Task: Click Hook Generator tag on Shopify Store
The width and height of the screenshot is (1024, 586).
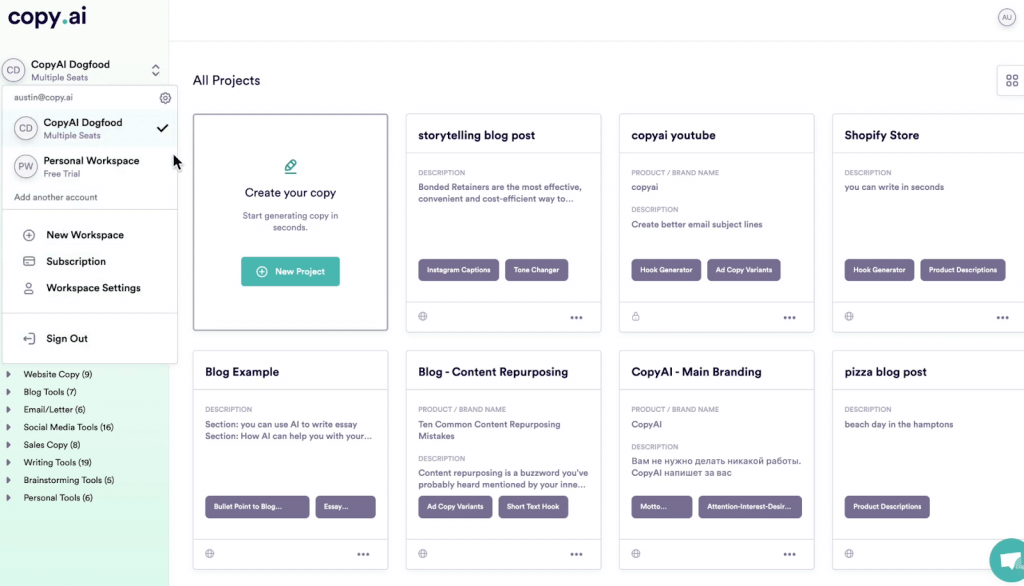Action: click(x=879, y=270)
